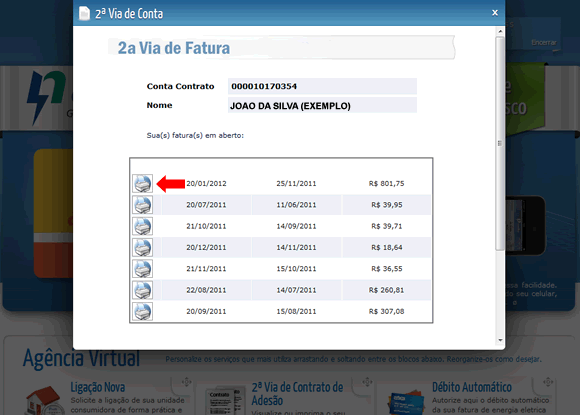This screenshot has width=580, height=415.
Task: Print the invoice due 21/10/2011
Action: click(x=142, y=226)
